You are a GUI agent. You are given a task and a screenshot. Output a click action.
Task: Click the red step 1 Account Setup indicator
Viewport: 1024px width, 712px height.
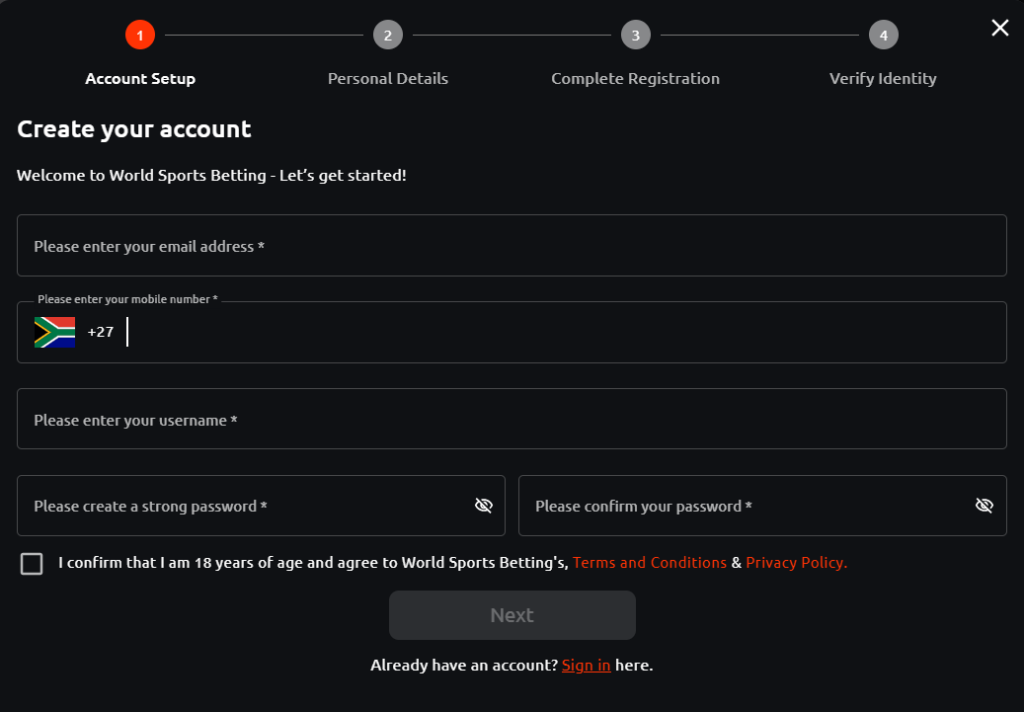140,34
